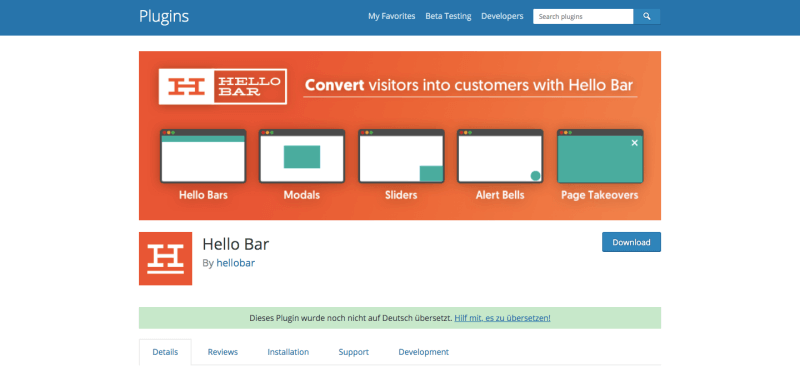
Task: Click the Page Takeovers window illustration
Action: coord(600,156)
